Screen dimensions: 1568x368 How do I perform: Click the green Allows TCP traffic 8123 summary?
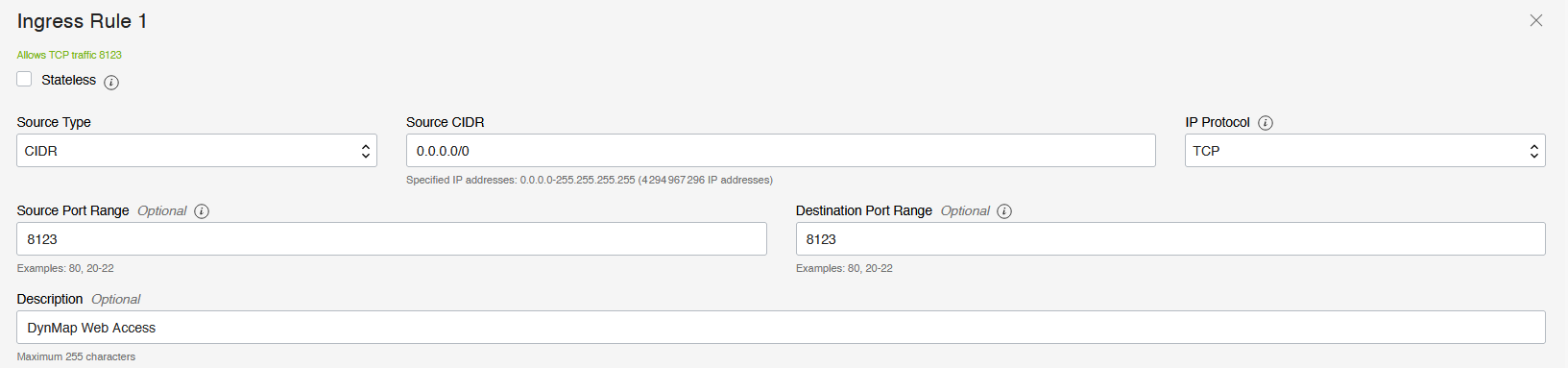tap(69, 55)
